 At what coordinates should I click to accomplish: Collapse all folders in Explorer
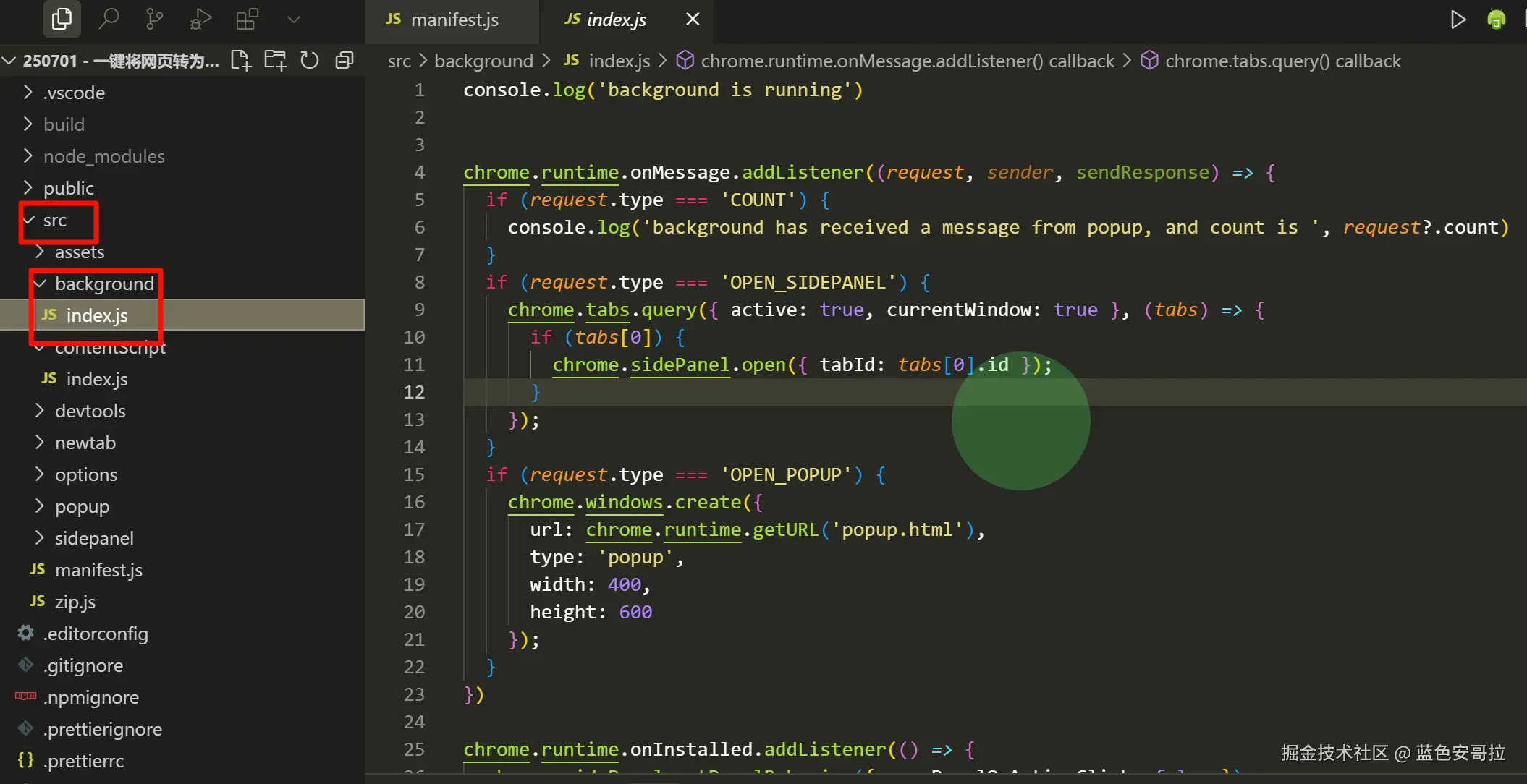344,60
